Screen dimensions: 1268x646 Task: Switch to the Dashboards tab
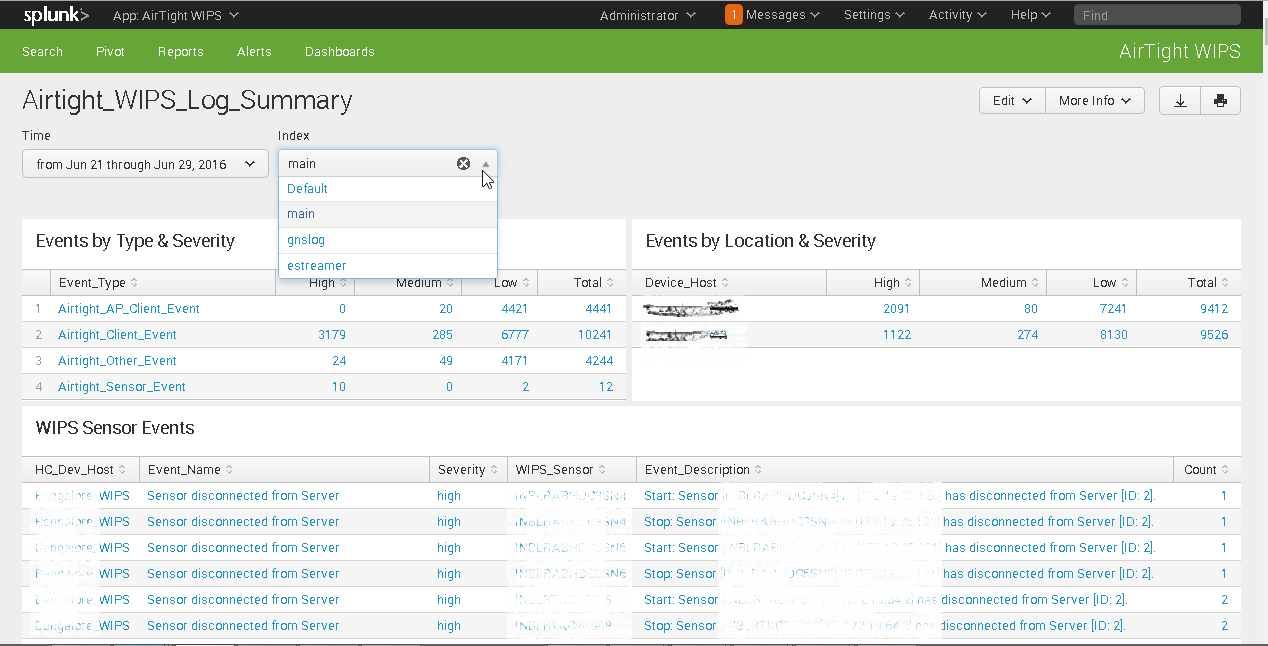click(x=339, y=51)
